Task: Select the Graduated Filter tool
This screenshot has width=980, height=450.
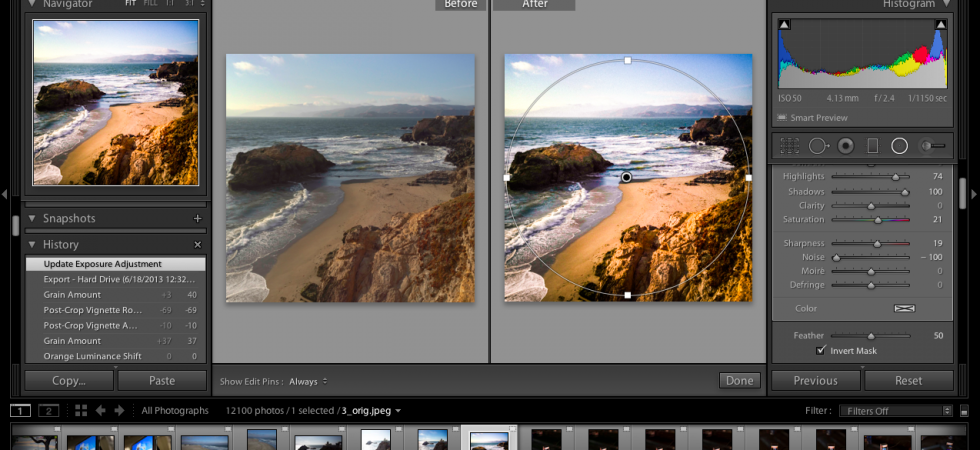Action: (x=872, y=146)
